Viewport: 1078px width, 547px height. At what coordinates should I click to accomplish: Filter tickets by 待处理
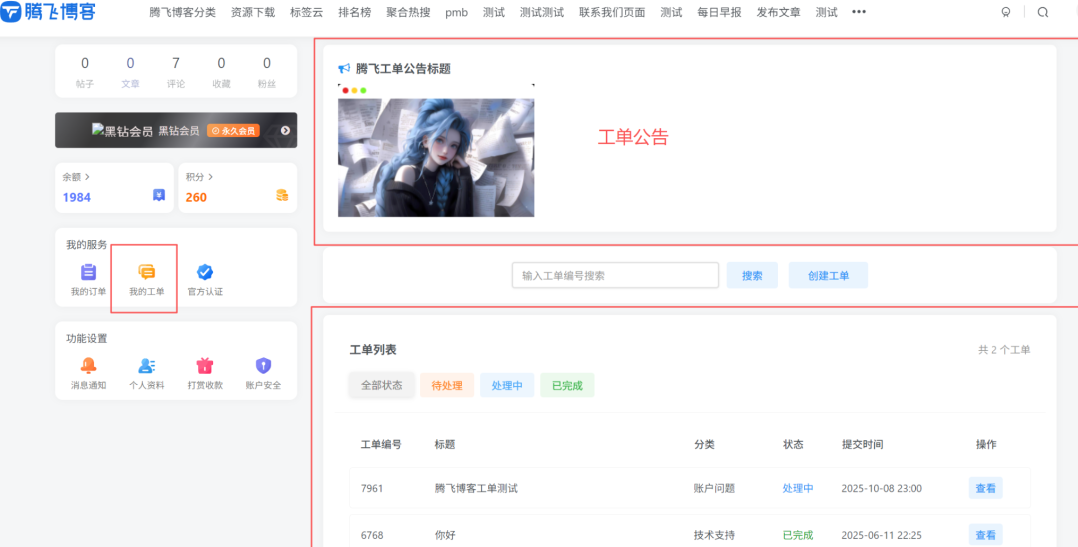click(x=447, y=386)
